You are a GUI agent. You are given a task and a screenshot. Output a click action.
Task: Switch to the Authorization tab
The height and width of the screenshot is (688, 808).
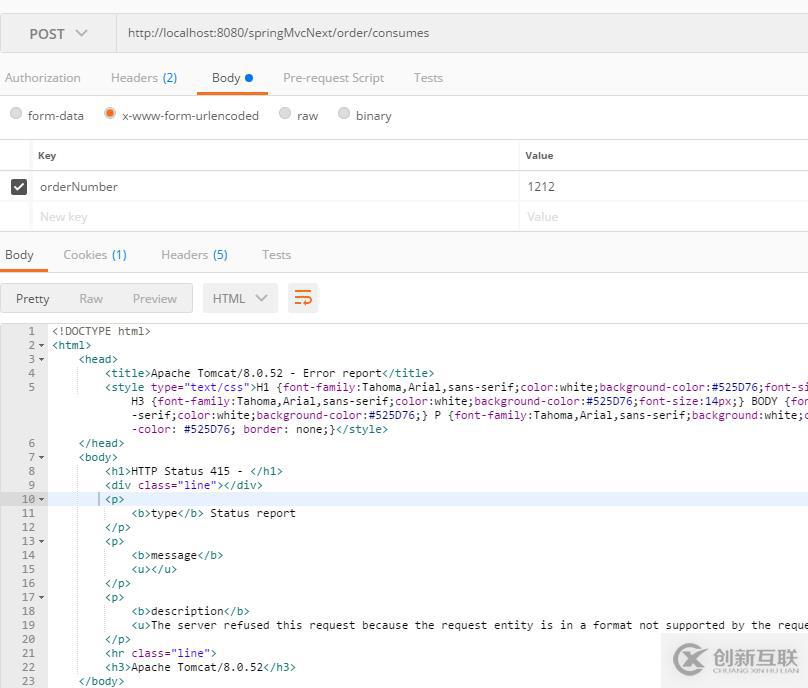(x=43, y=78)
